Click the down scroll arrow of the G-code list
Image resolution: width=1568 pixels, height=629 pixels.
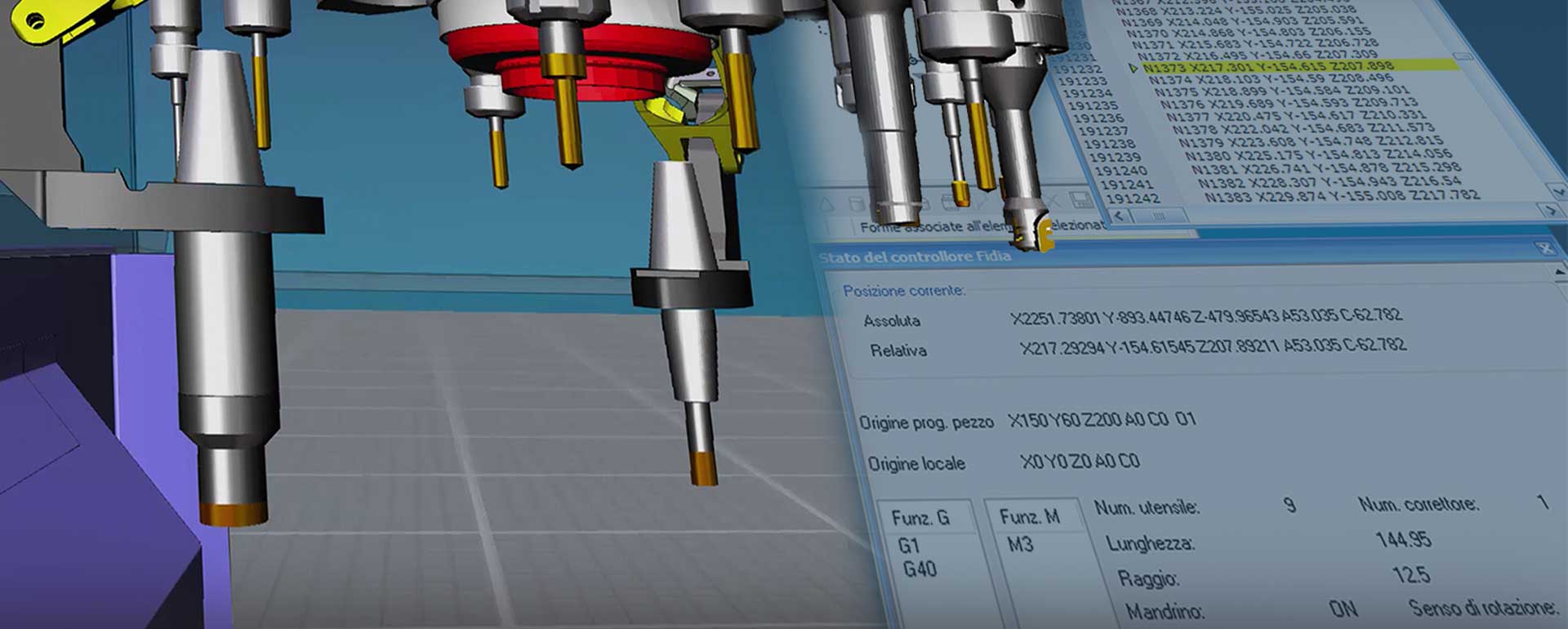click(x=1558, y=190)
